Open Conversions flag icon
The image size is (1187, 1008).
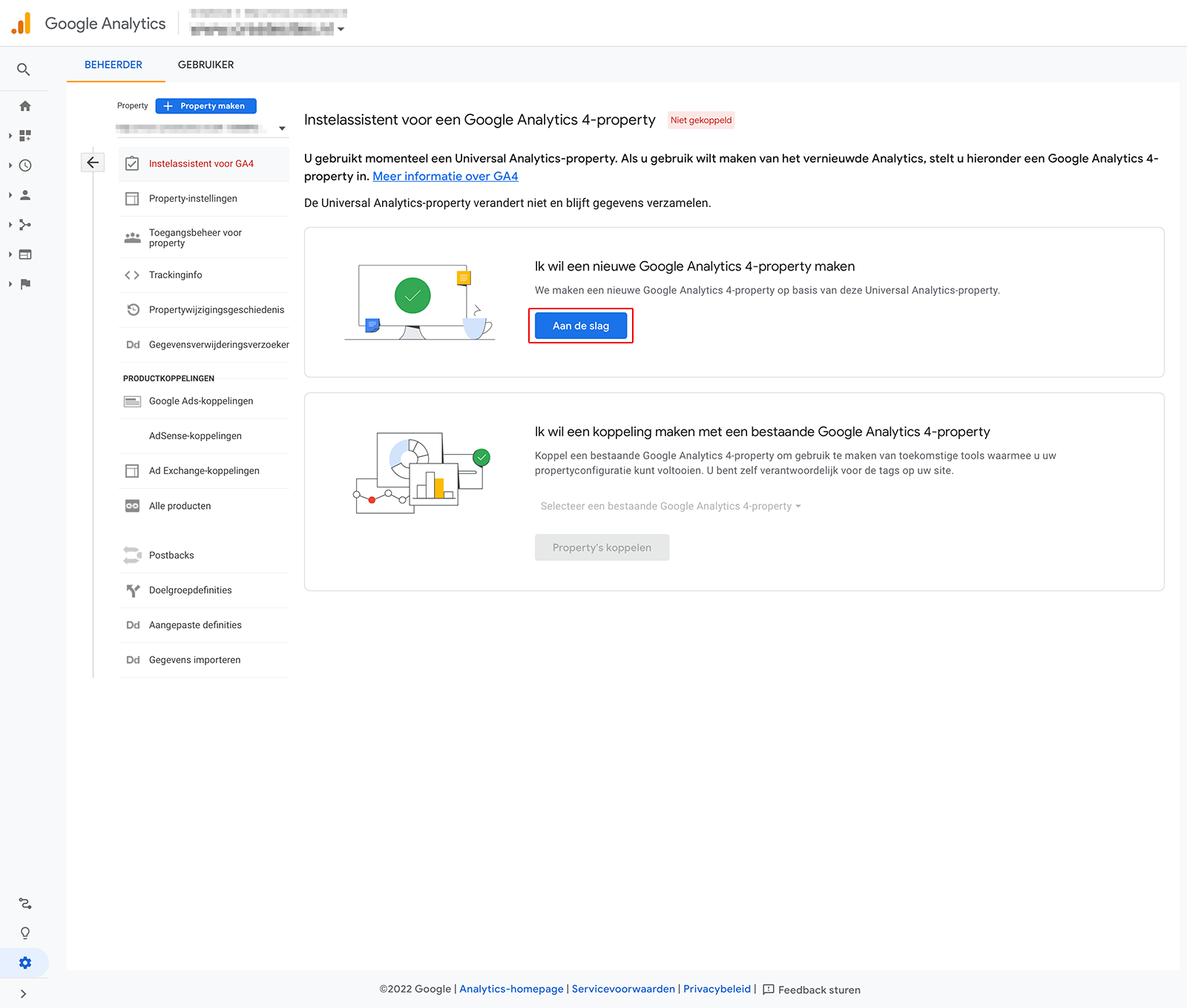25,284
